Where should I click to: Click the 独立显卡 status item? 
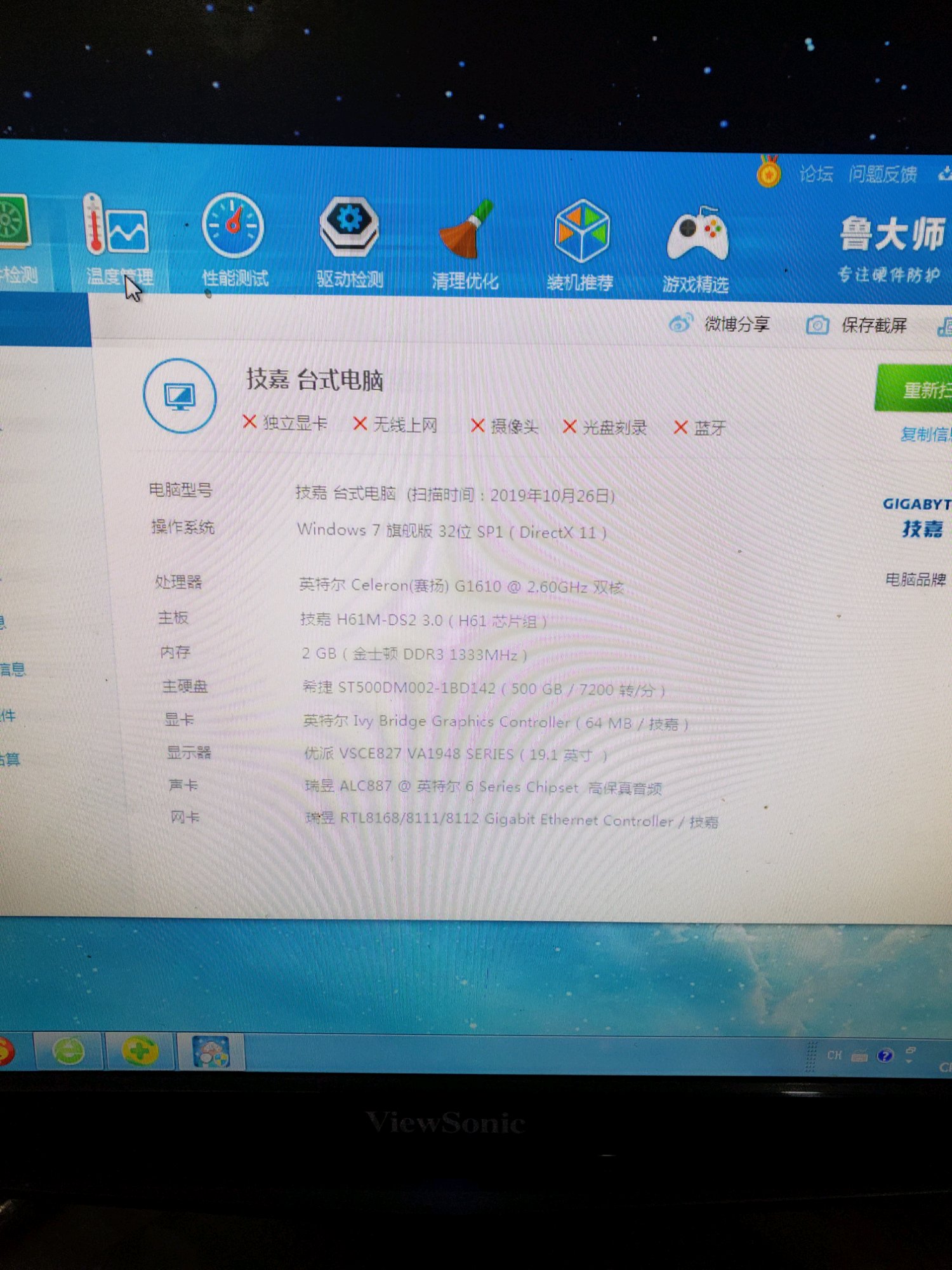pyautogui.click(x=285, y=422)
